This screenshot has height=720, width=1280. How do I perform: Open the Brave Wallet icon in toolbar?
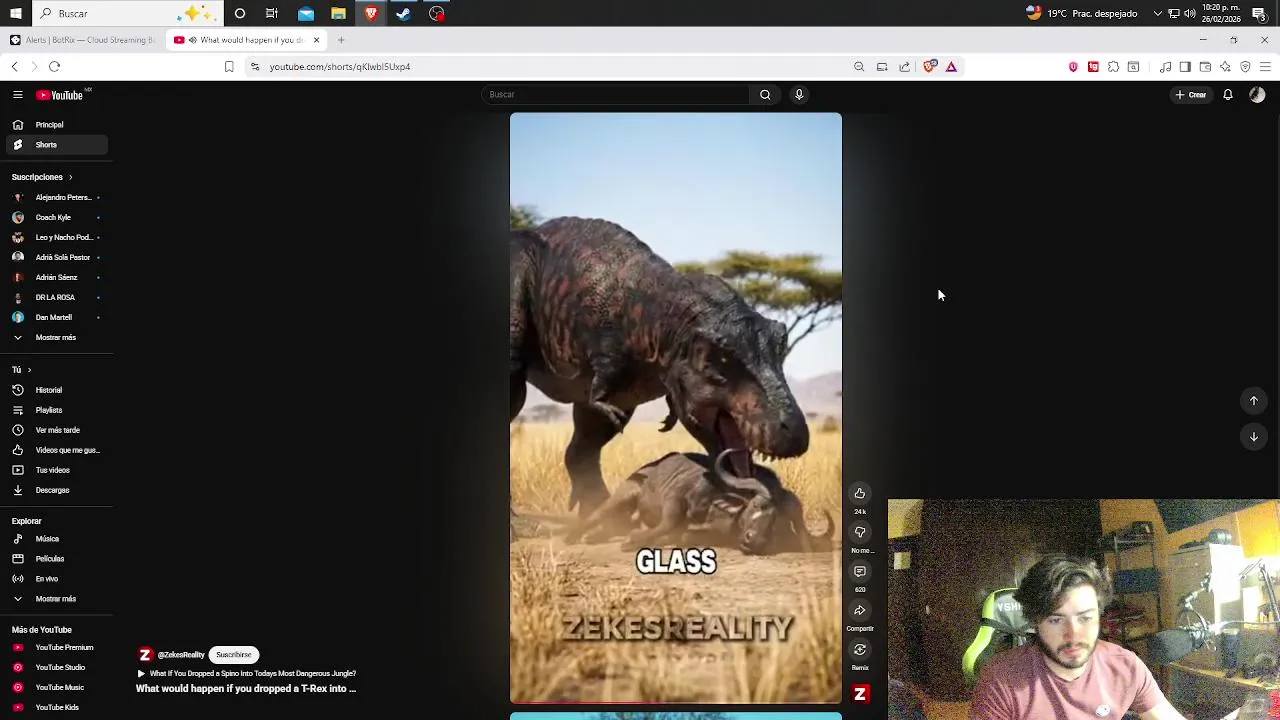tap(1205, 67)
